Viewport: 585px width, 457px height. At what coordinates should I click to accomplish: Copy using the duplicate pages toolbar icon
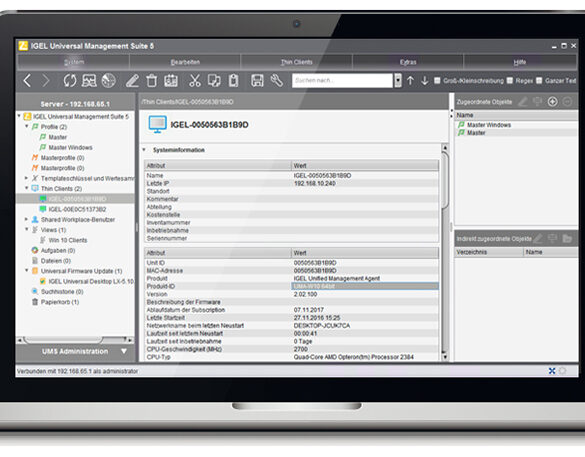(214, 81)
